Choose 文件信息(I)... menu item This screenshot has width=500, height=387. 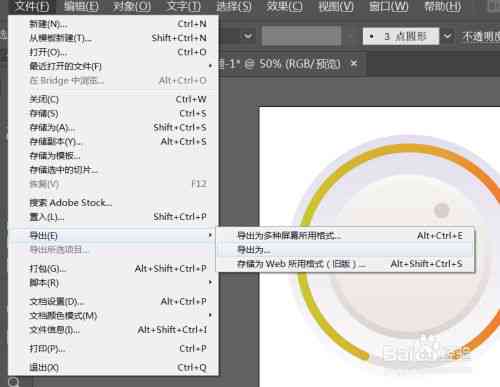pyautogui.click(x=113, y=330)
